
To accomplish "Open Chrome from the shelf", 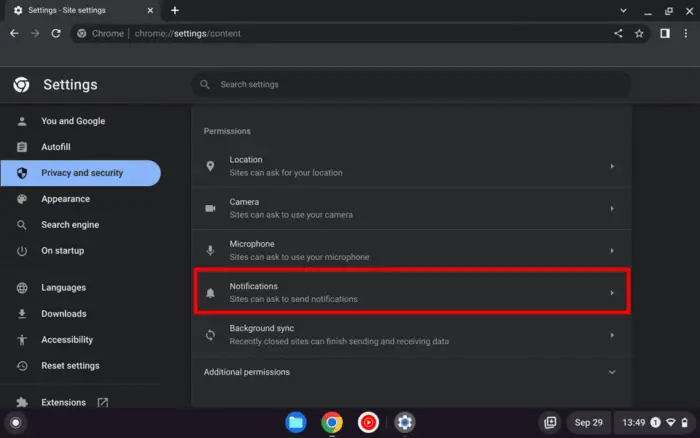I will (x=332, y=422).
